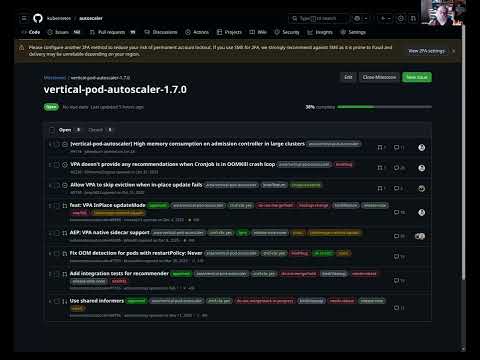The image size is (480, 360).
Task: Expand the Copilot dropdown arrow in the header
Action: coord(366,18)
